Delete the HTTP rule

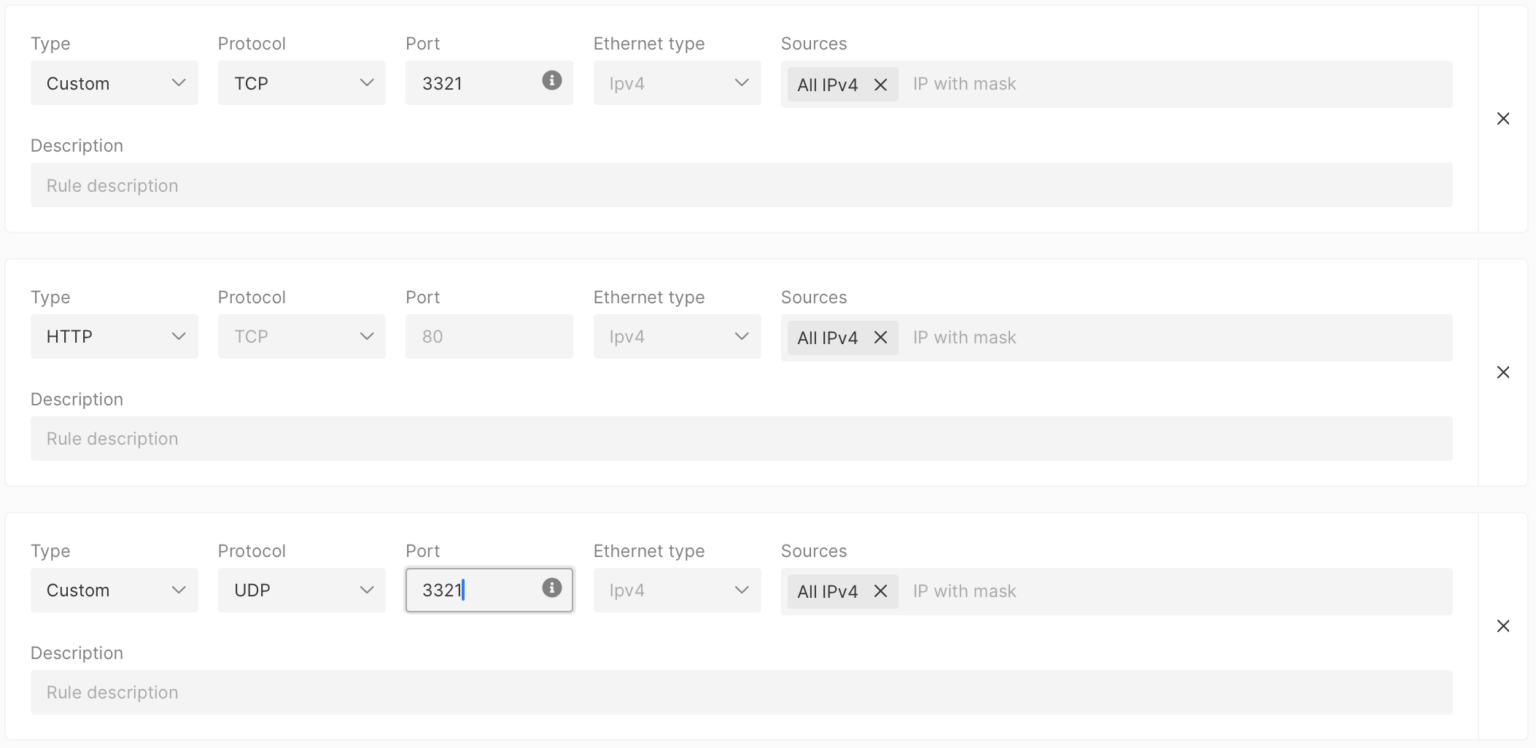(1503, 371)
